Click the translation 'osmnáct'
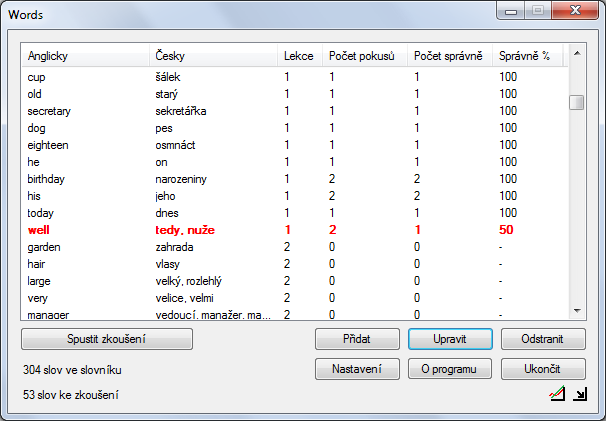 tap(175, 145)
